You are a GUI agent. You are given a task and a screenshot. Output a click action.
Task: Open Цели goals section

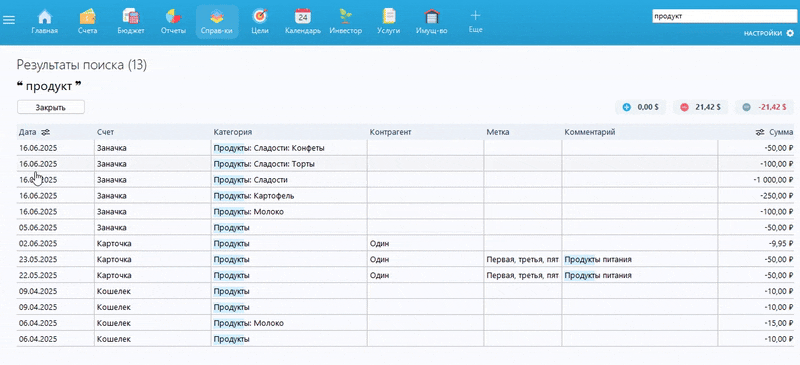260,22
